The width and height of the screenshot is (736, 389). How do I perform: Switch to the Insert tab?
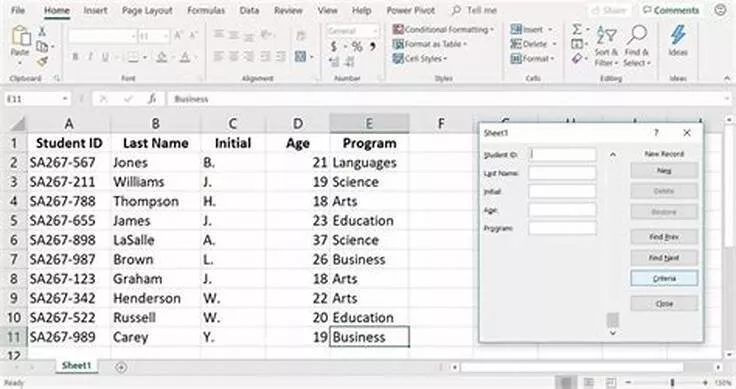[95, 10]
